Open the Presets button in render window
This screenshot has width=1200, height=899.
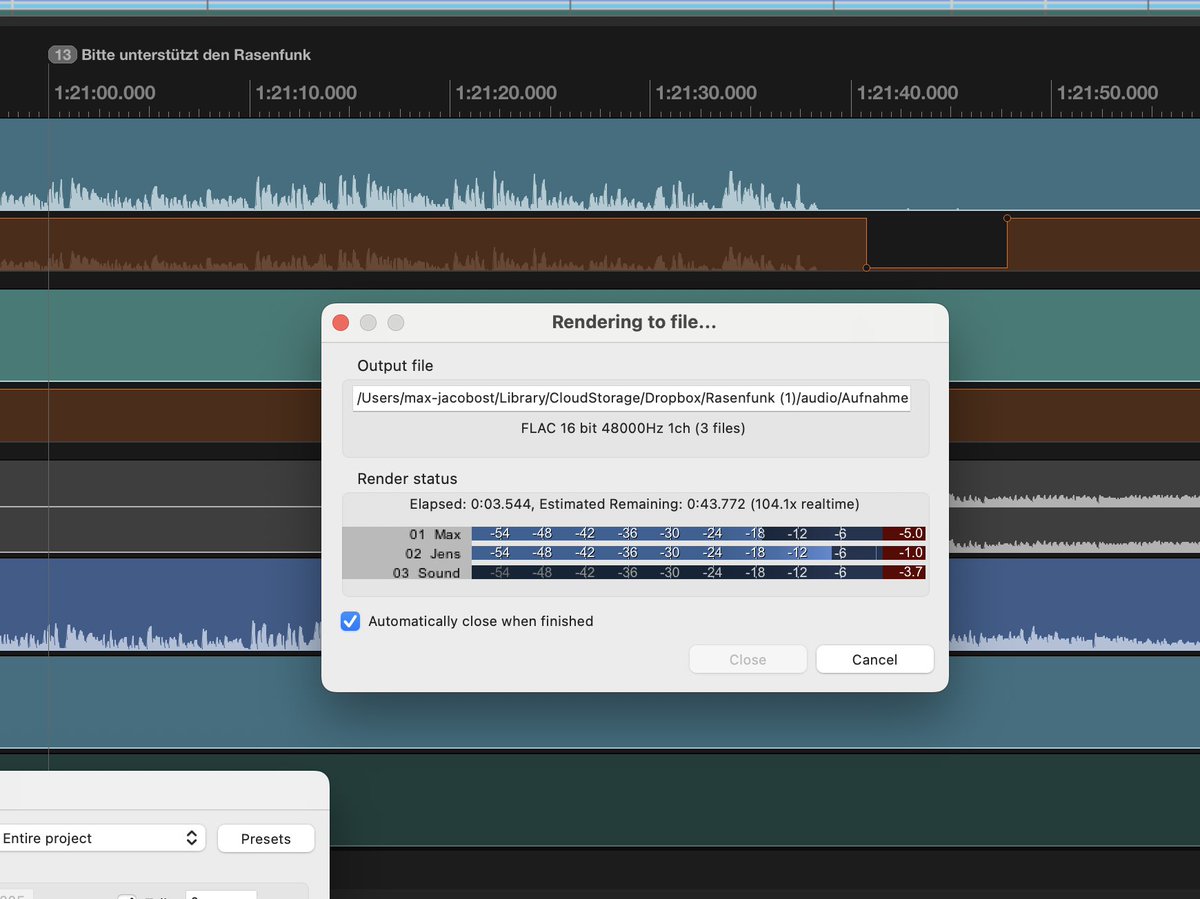(266, 838)
